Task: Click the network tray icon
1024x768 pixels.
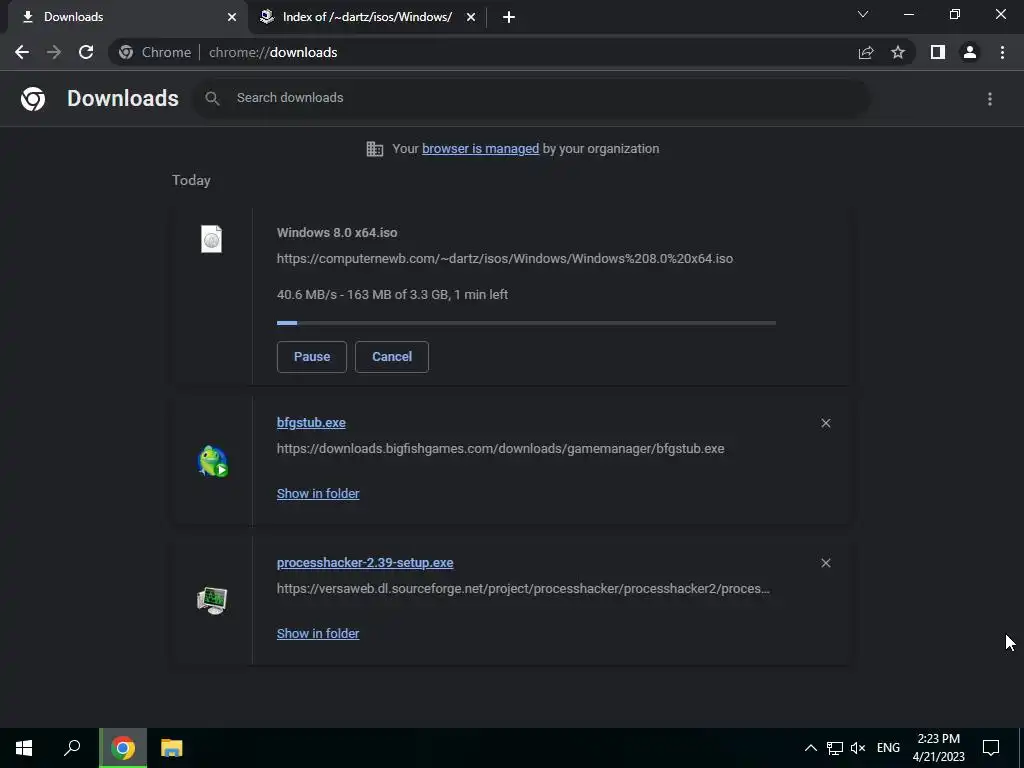Action: click(x=835, y=748)
